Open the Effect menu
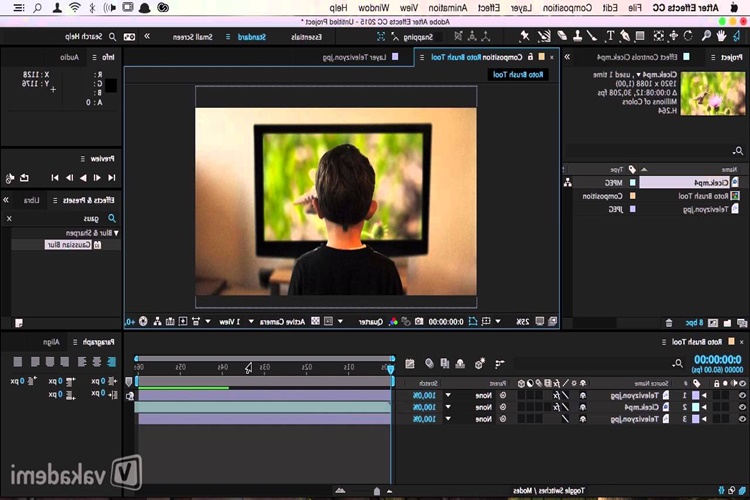This screenshot has width=750, height=500. 489,8
